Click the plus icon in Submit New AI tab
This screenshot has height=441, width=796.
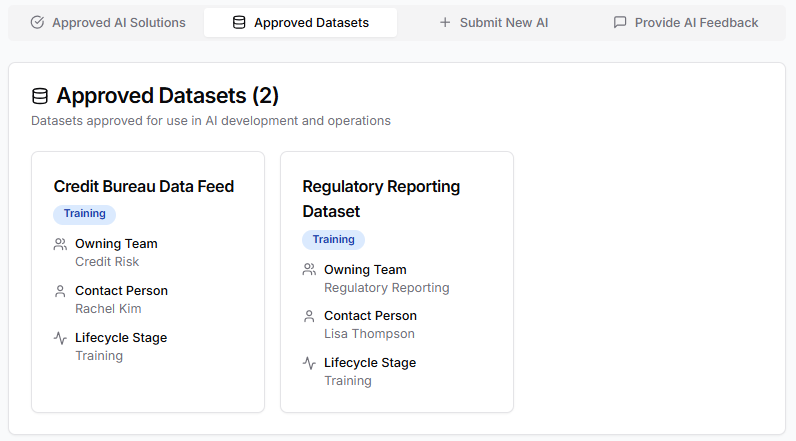tap(445, 23)
